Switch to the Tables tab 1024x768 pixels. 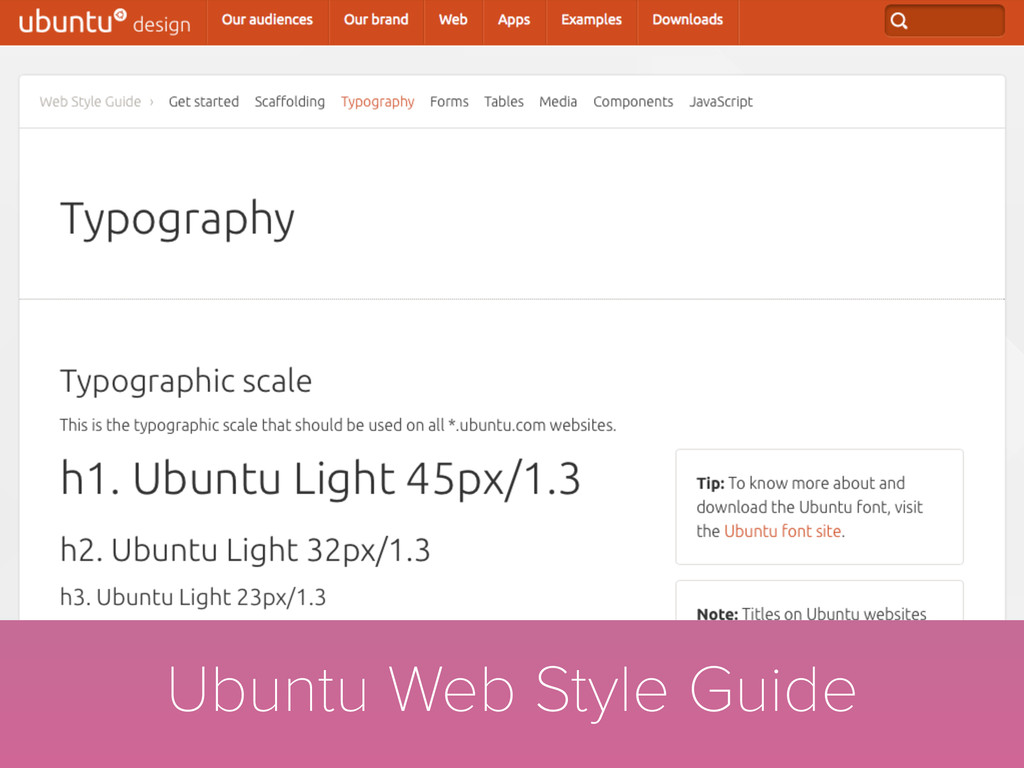504,102
